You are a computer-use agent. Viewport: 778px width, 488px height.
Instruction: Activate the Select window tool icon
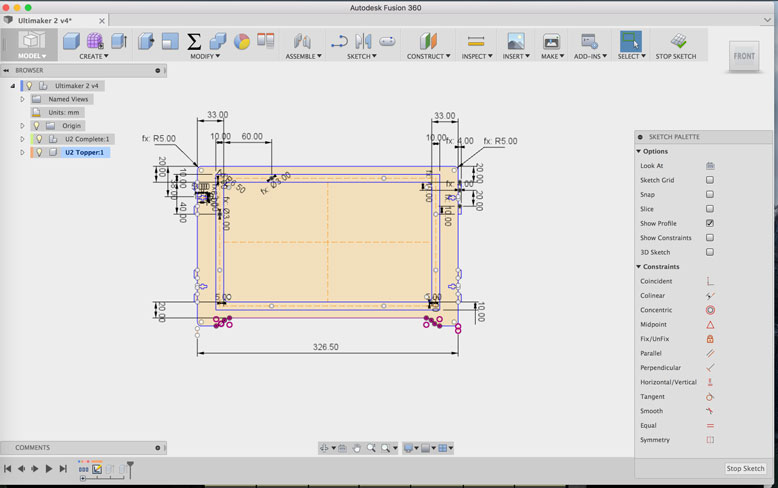631,41
